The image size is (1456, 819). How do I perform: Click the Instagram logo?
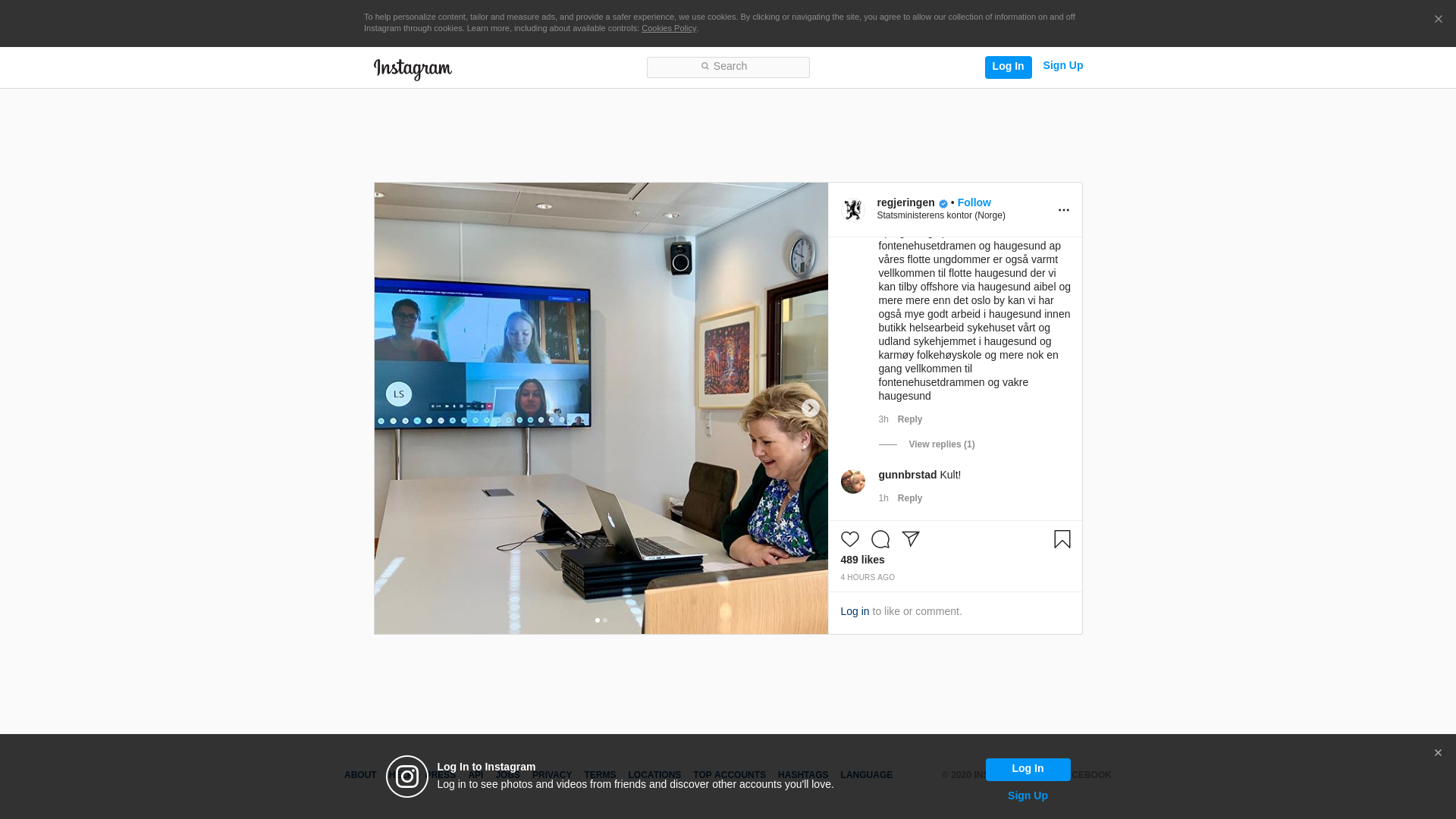[413, 69]
